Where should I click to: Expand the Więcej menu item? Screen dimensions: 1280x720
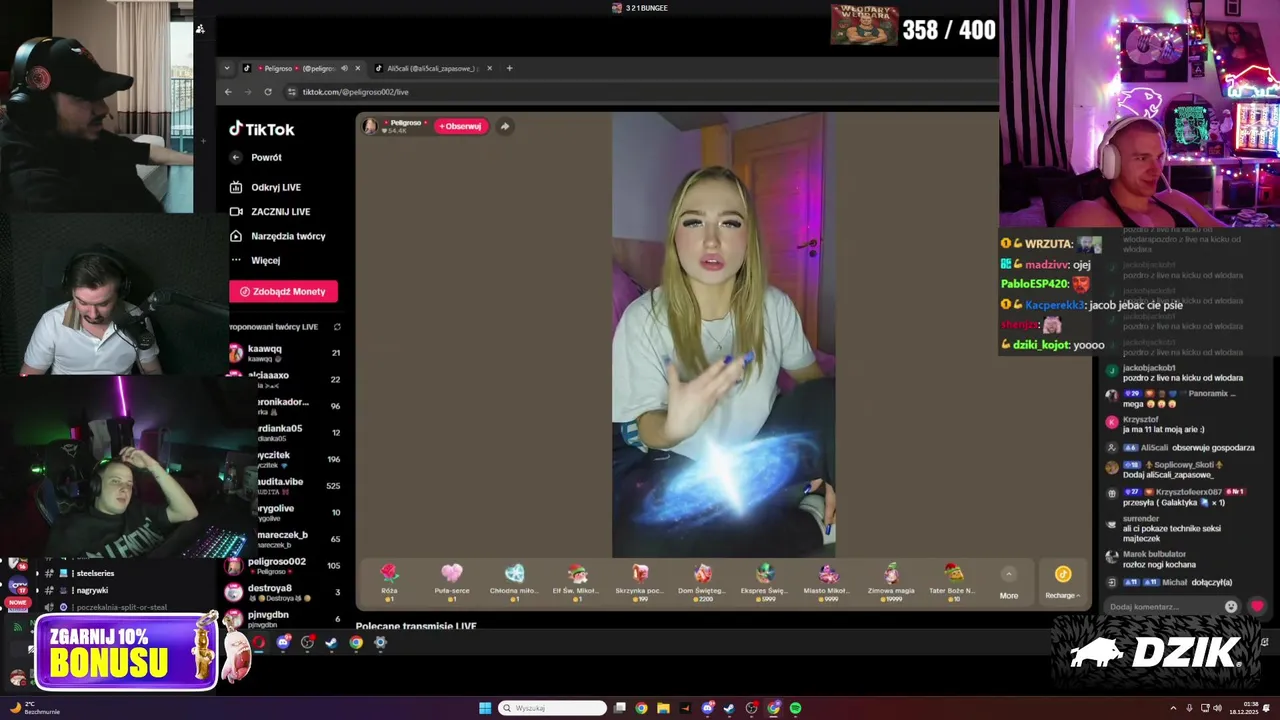tap(255, 260)
